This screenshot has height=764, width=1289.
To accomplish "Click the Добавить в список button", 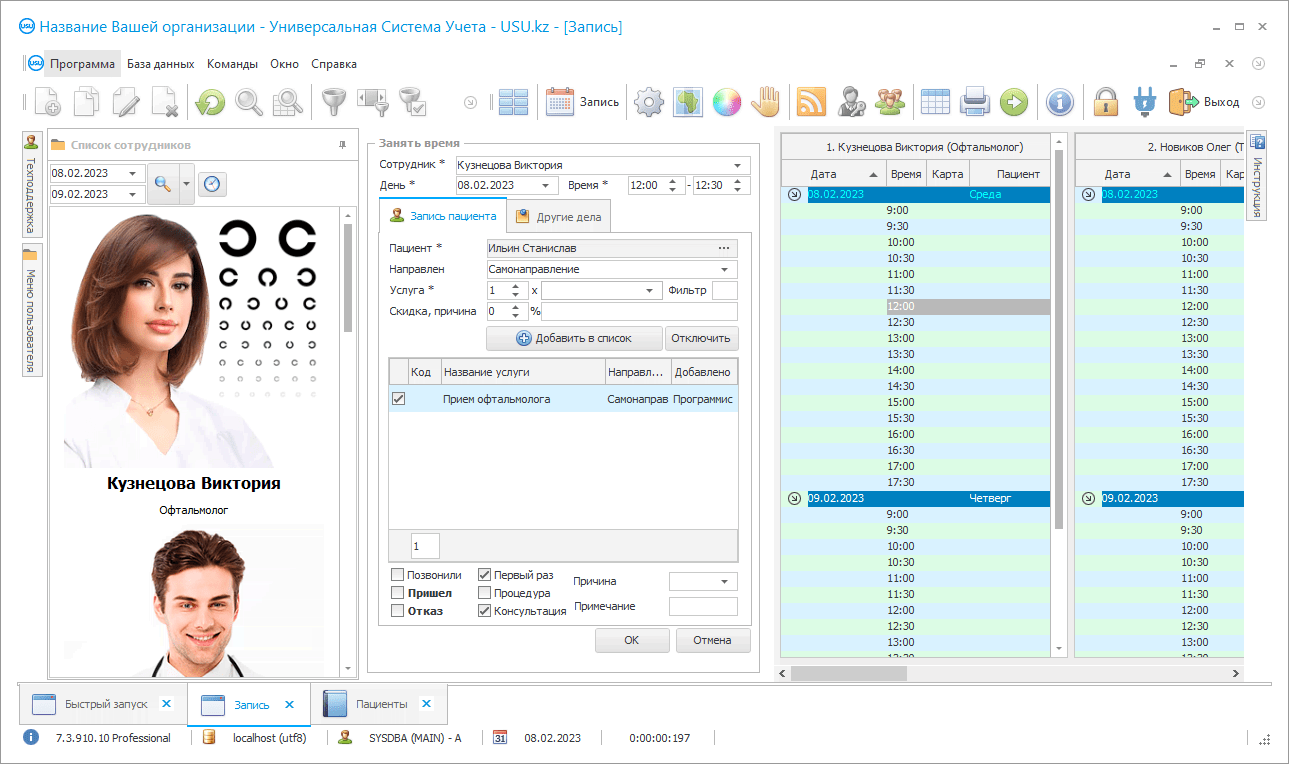I will (x=574, y=338).
